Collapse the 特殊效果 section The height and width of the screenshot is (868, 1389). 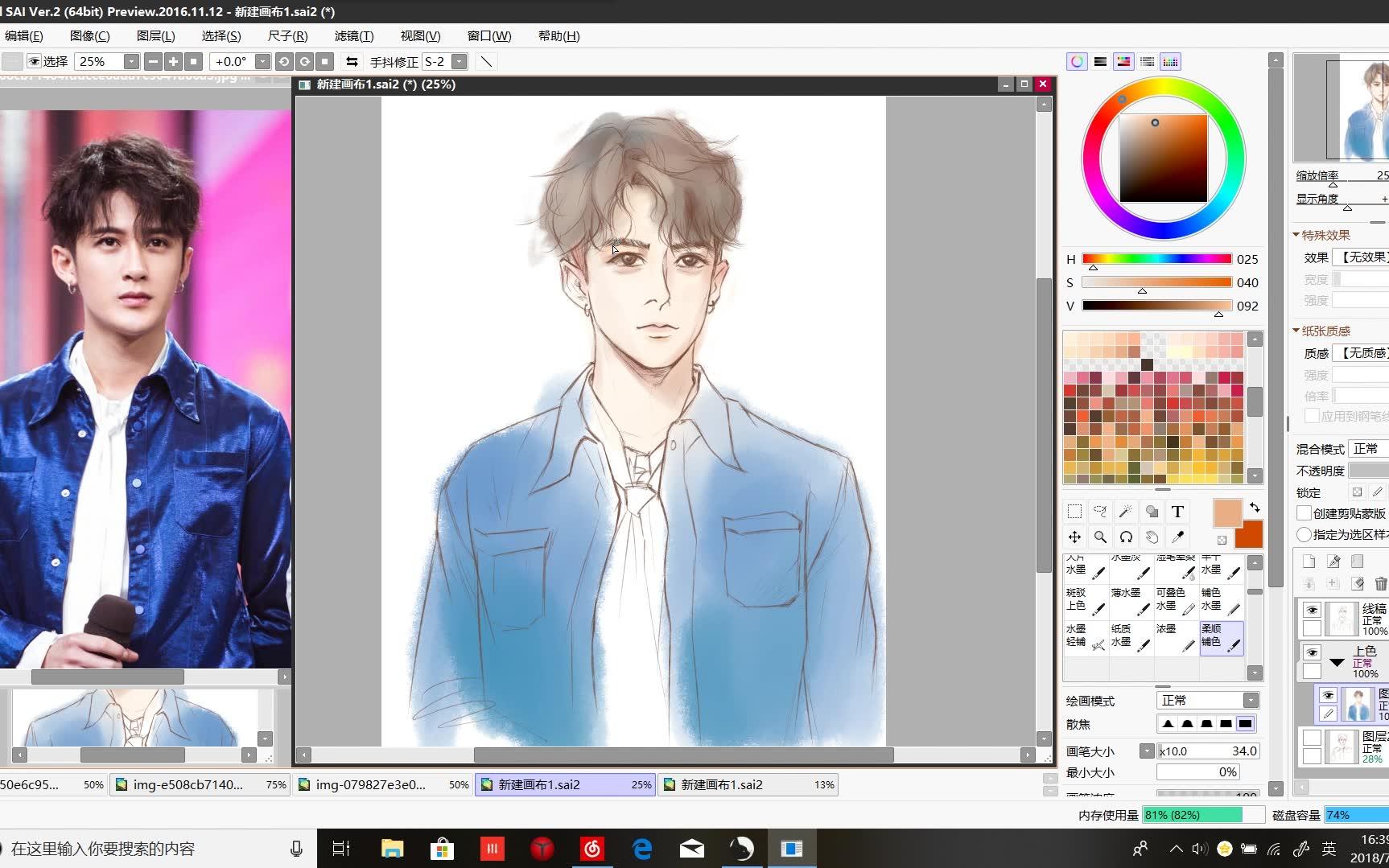tap(1296, 235)
